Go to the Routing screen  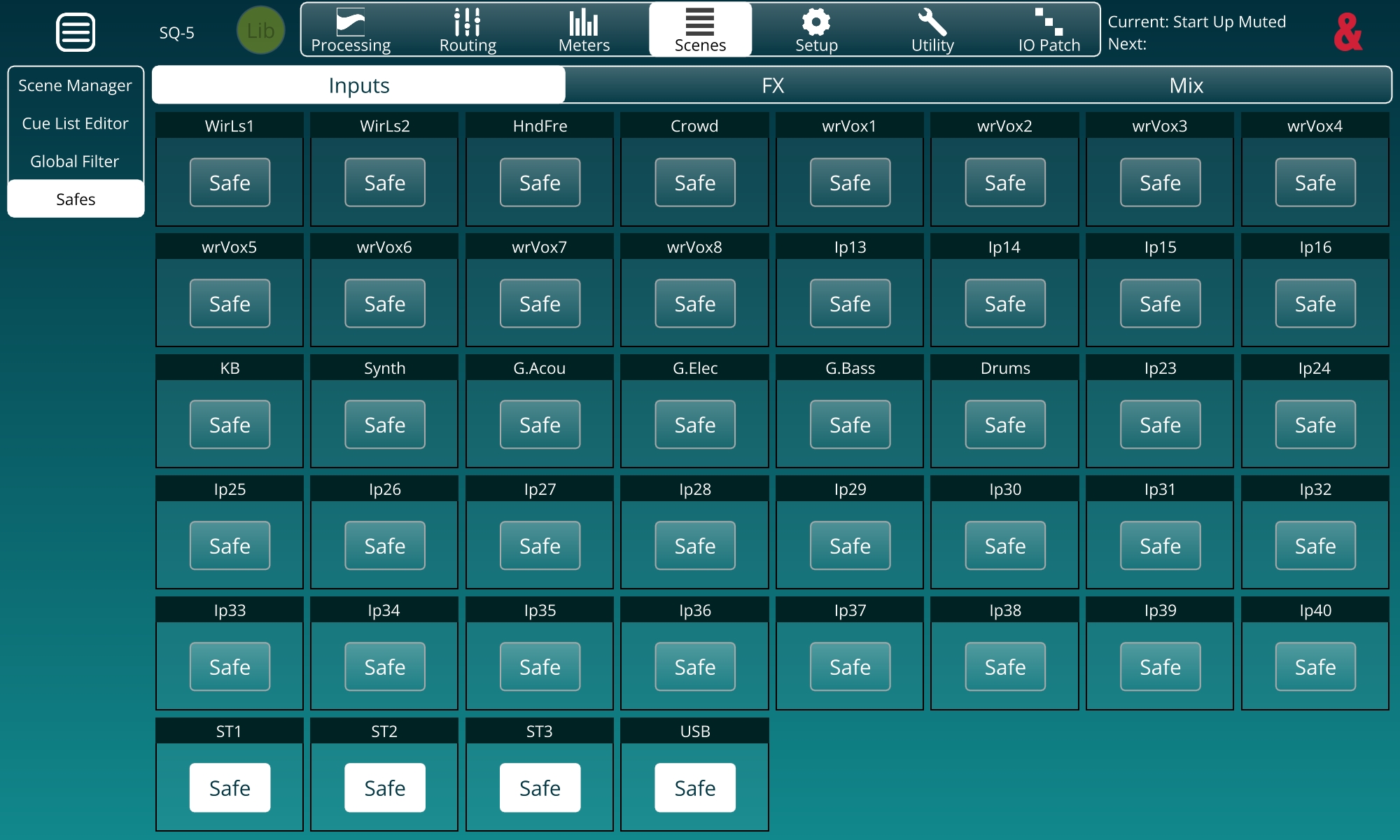pos(468,30)
